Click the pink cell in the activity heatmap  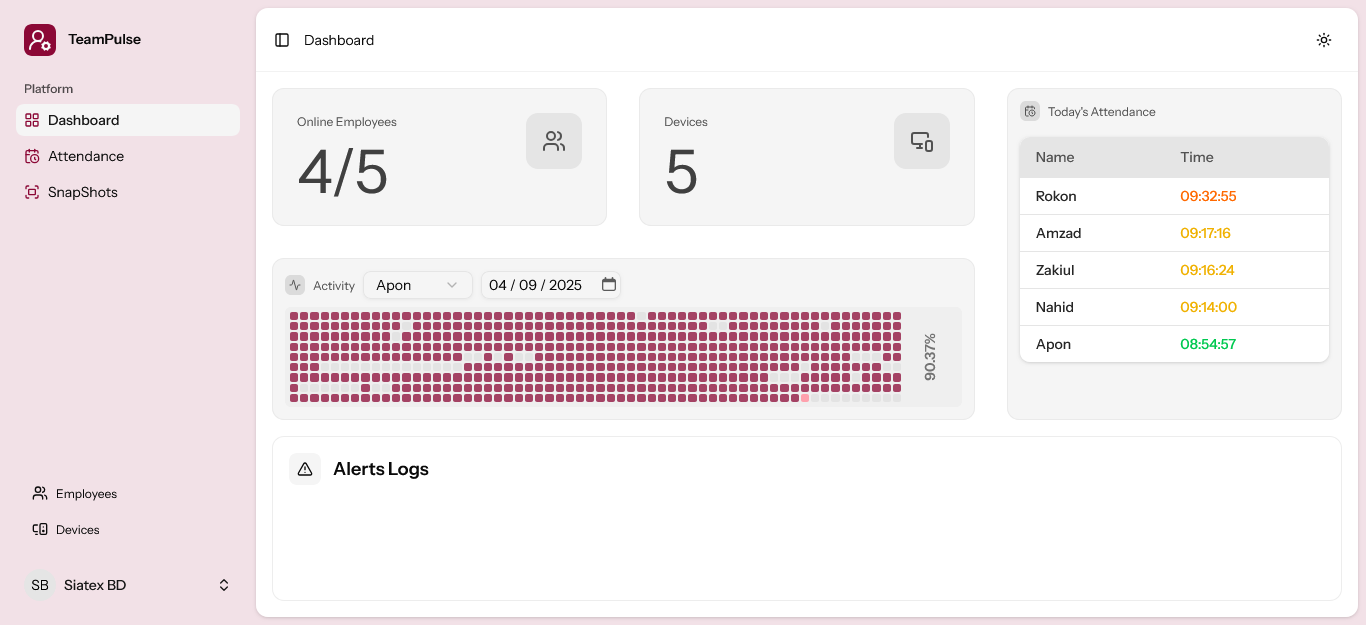pyautogui.click(x=806, y=397)
